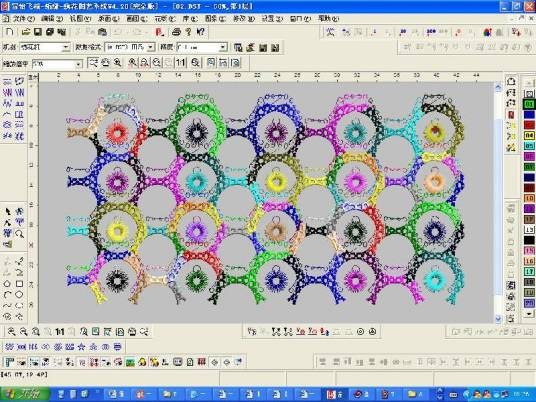Click the red icon in the right tool panel
The width and height of the screenshot is (536, 402).
511,114
